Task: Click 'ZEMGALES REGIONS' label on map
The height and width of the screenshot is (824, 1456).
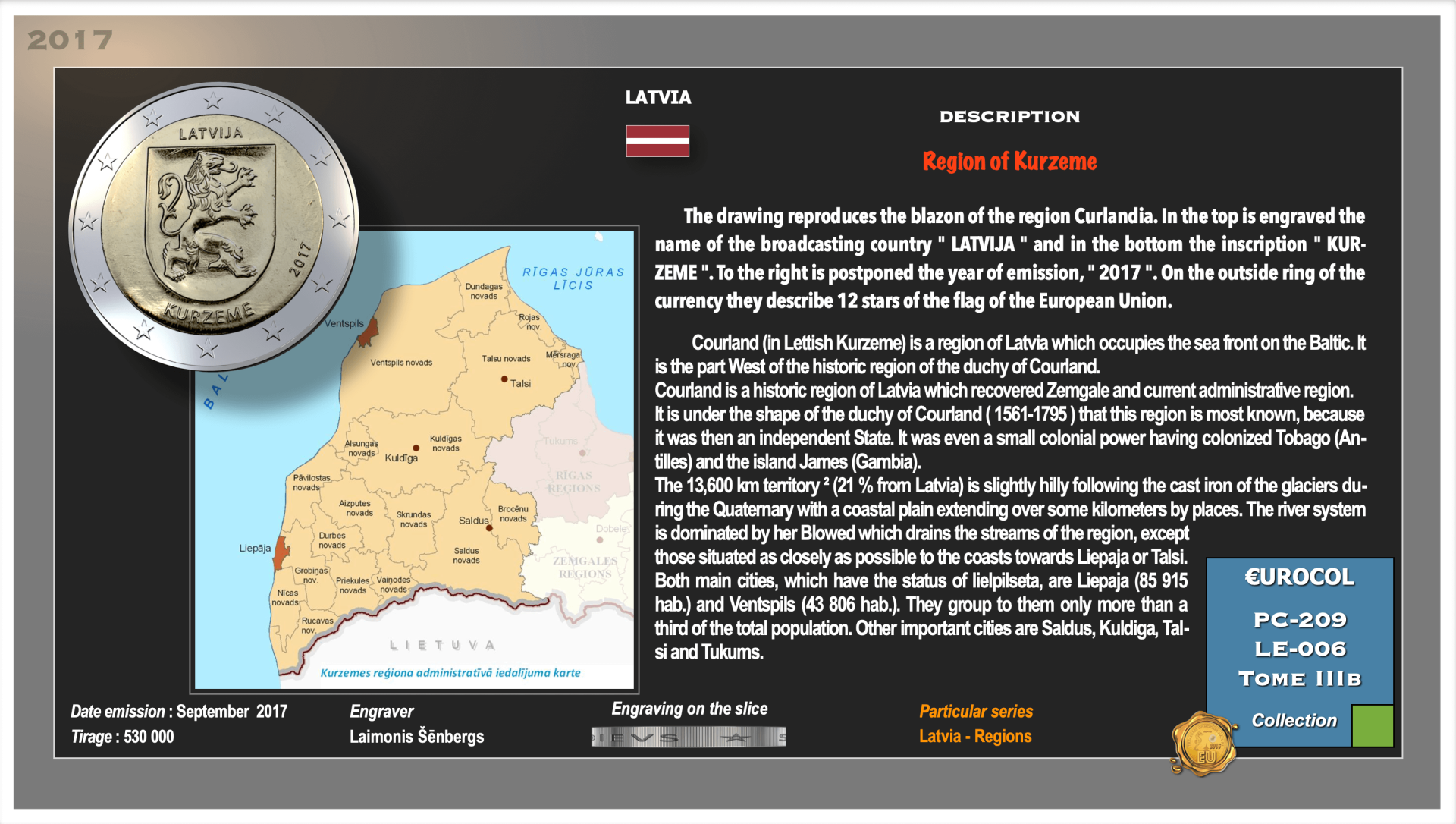Action: pyautogui.click(x=585, y=568)
